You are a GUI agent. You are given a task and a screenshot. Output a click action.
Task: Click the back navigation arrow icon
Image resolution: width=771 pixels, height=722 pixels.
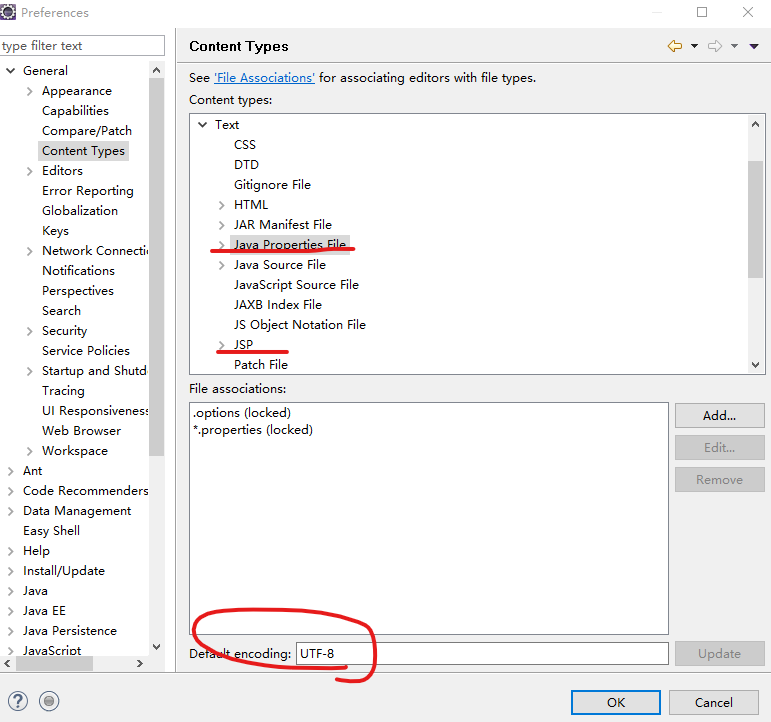(x=674, y=46)
